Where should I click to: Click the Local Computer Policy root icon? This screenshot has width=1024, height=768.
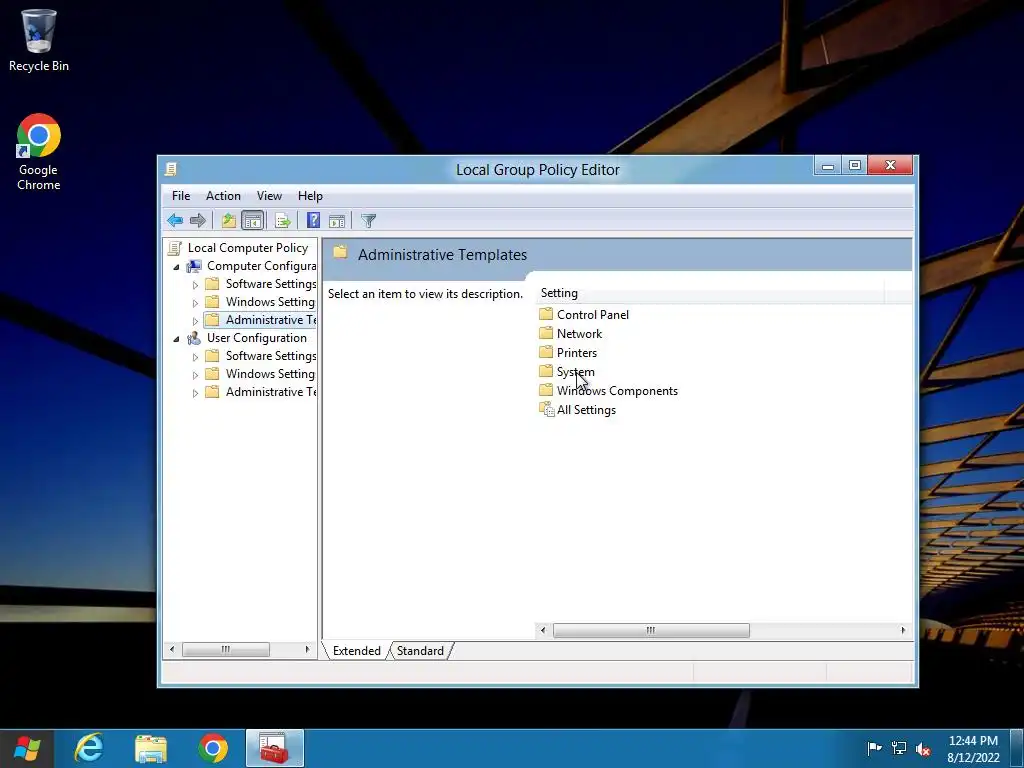click(174, 248)
